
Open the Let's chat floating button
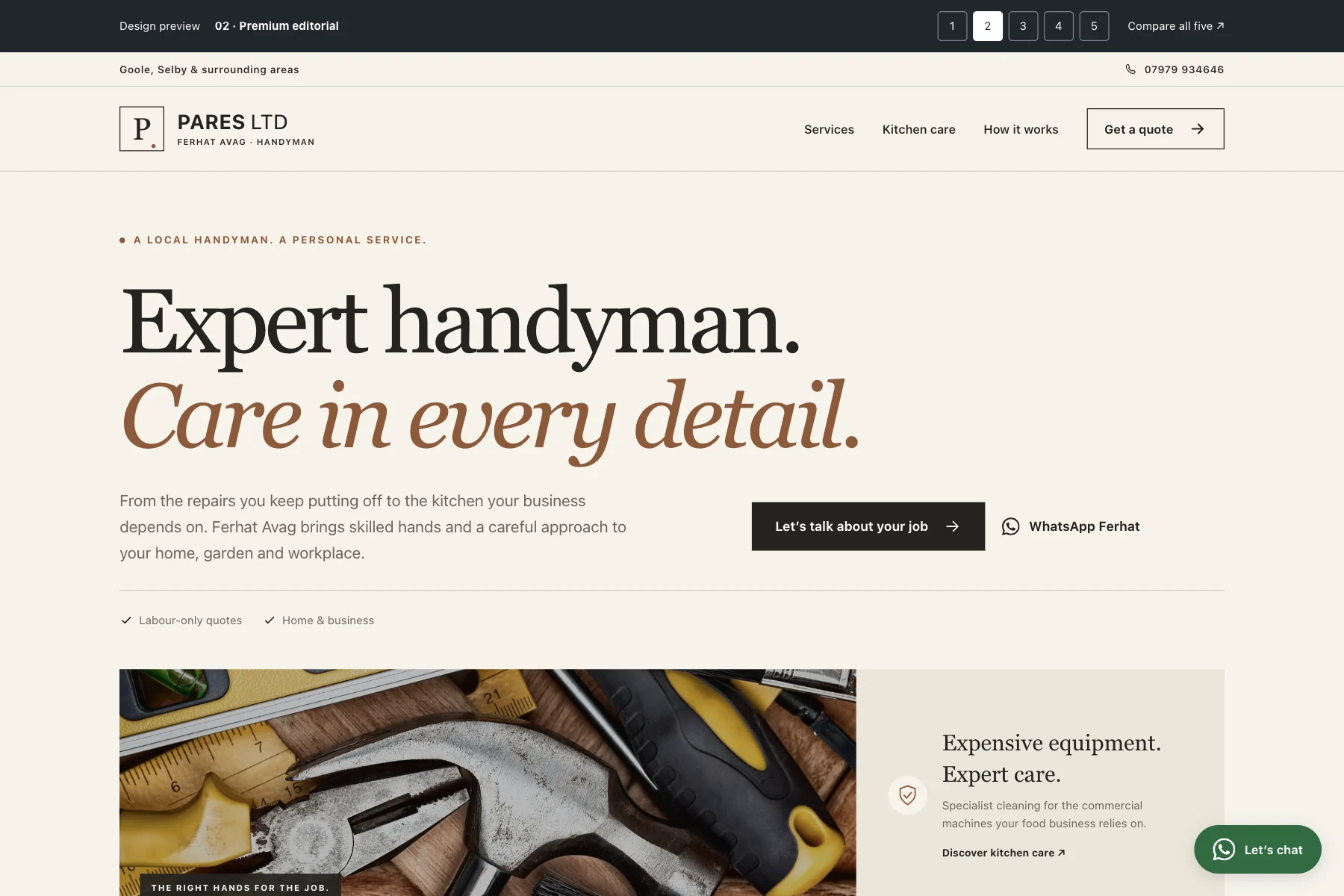1257,850
